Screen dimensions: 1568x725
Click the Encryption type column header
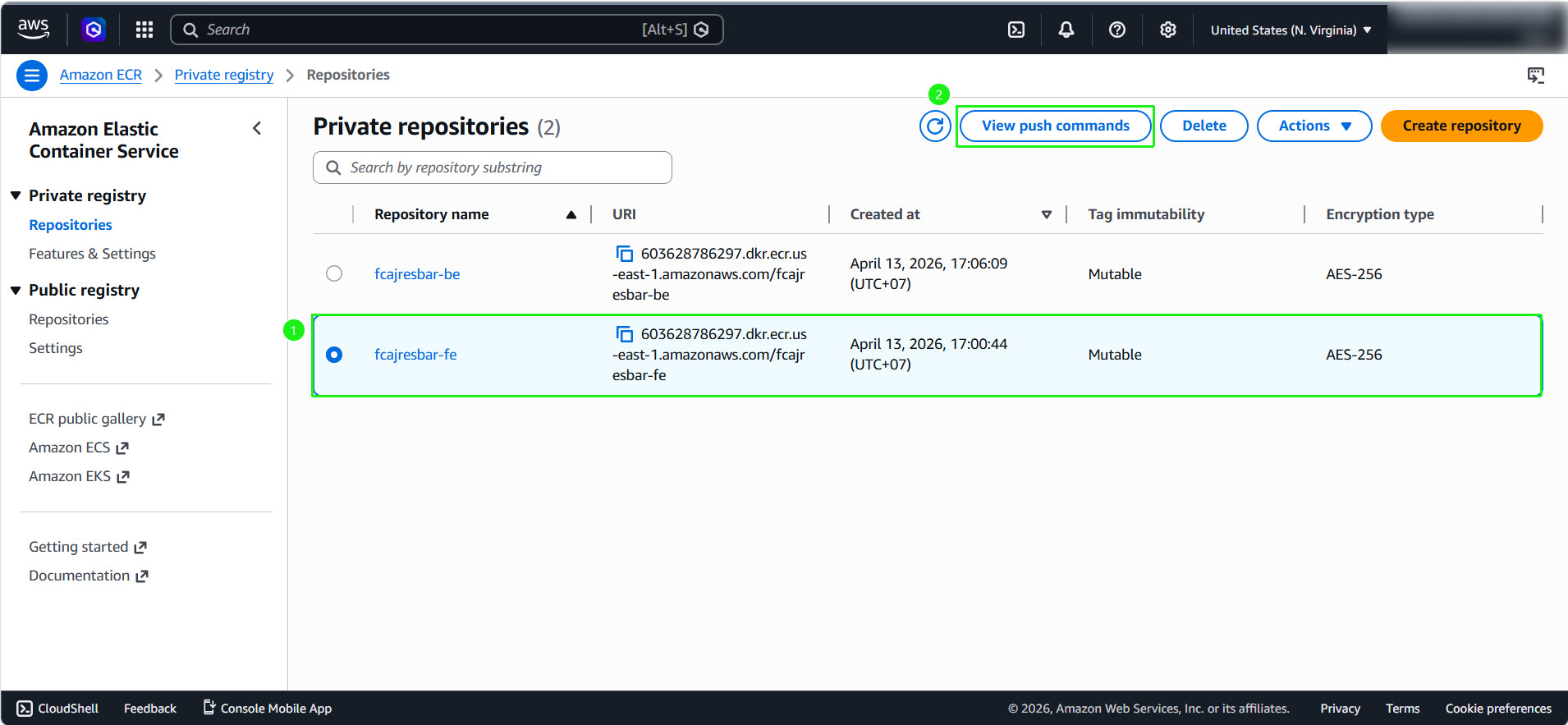coord(1380,214)
